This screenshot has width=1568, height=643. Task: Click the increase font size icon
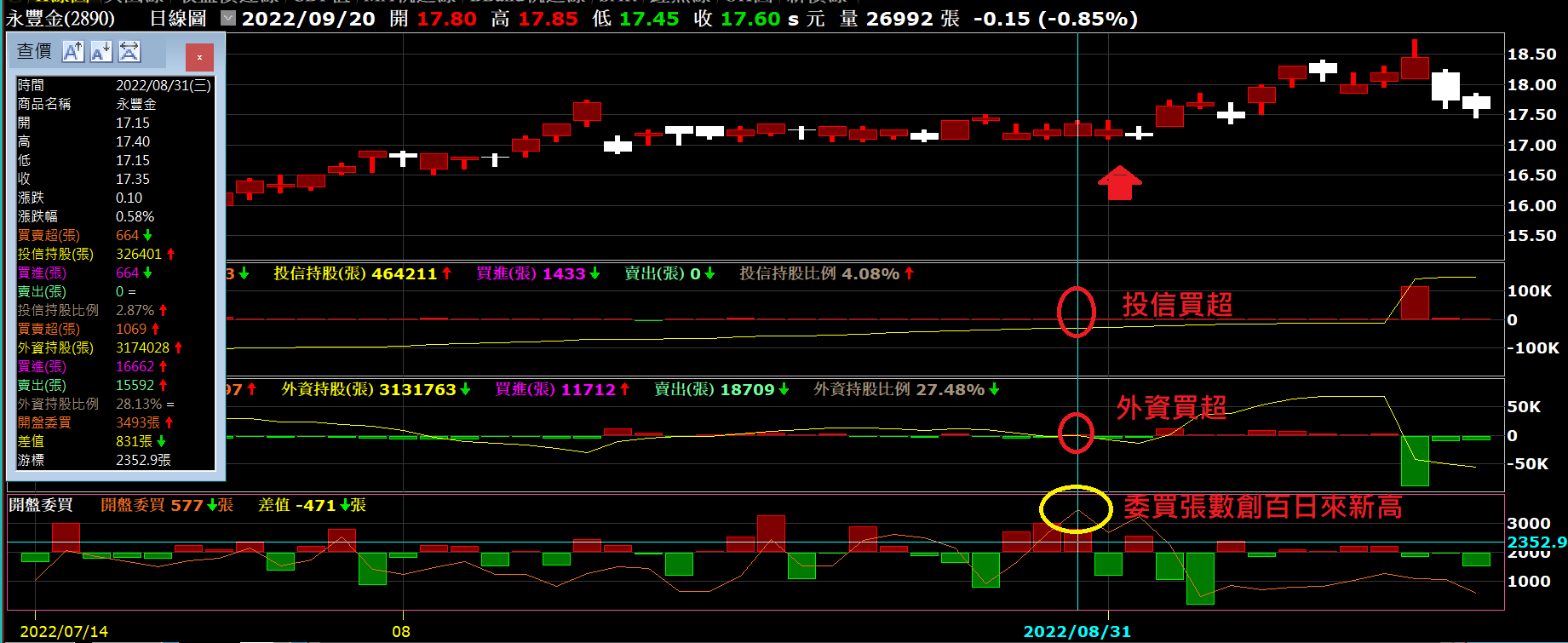click(73, 52)
